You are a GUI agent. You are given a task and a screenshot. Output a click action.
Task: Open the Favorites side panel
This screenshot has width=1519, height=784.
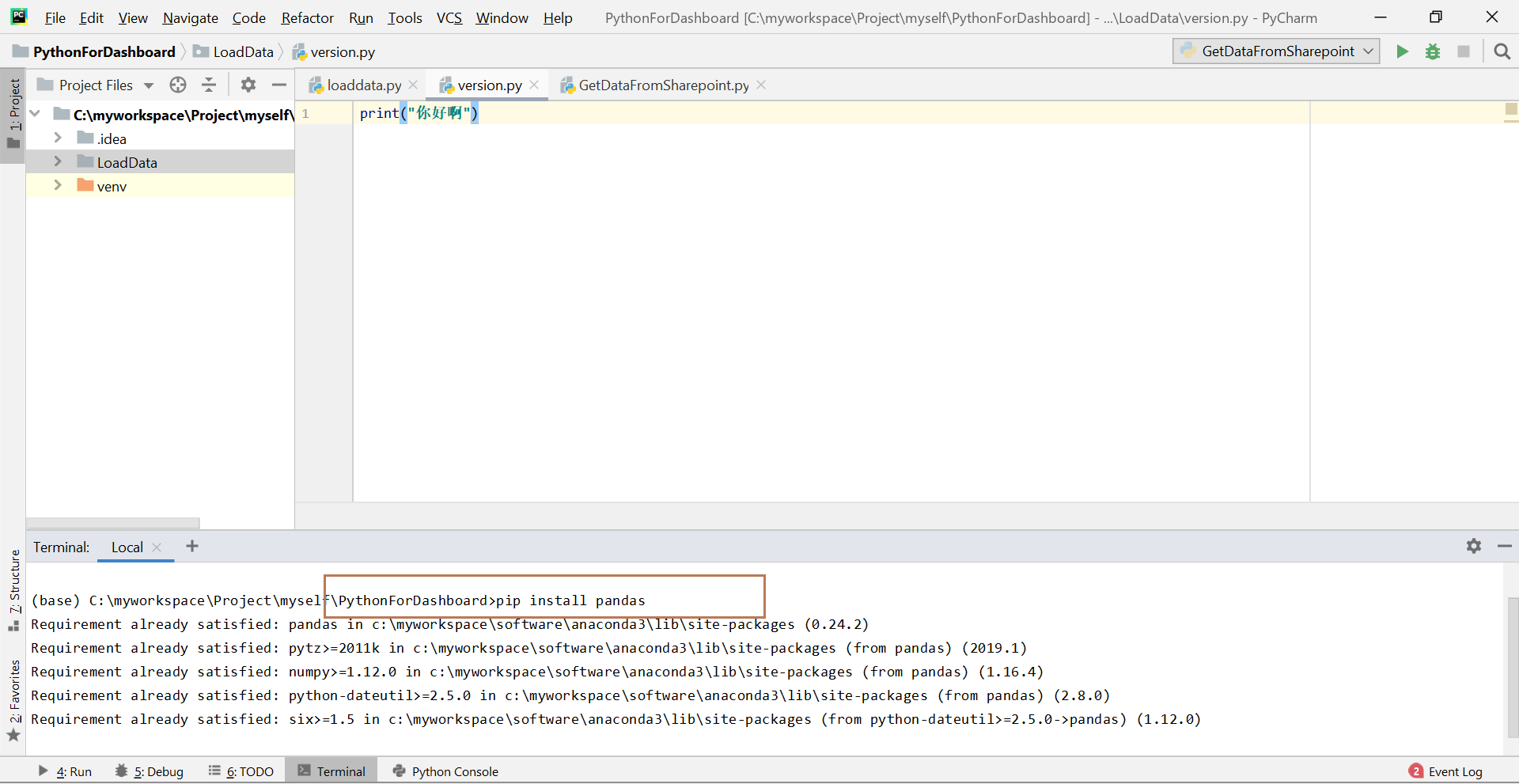(13, 699)
